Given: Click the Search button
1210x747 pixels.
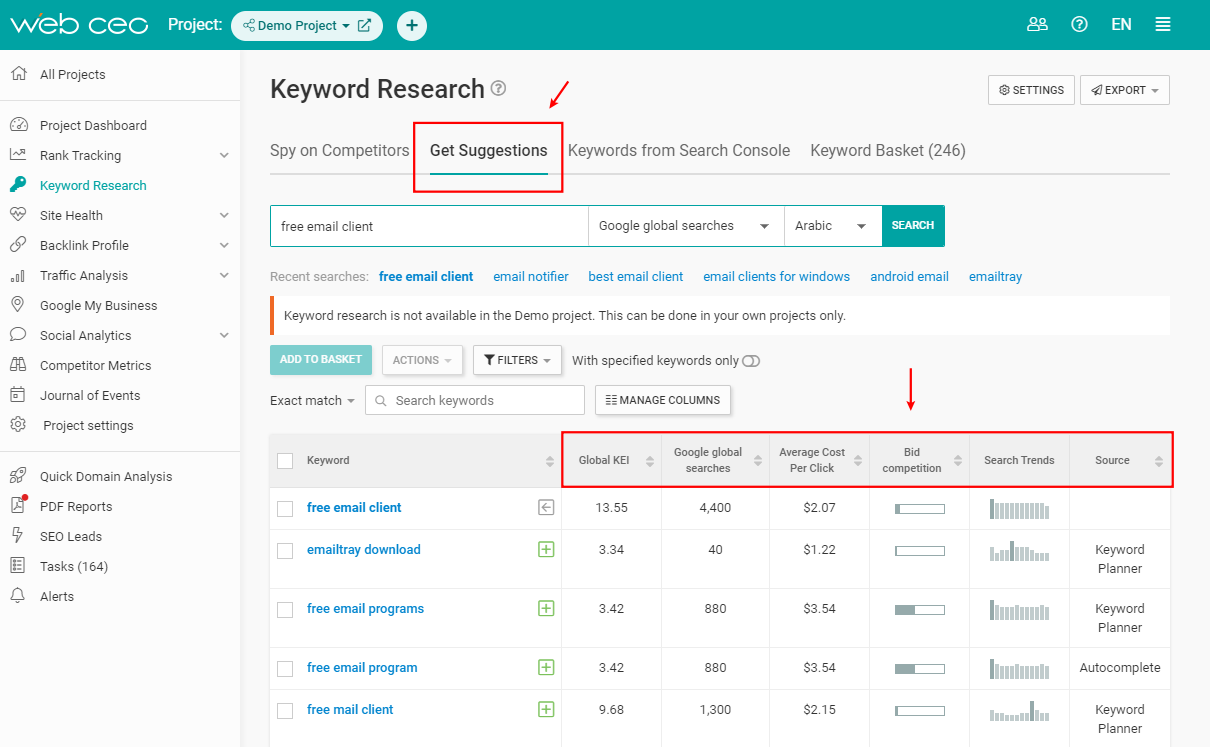Looking at the screenshot, I should 913,226.
